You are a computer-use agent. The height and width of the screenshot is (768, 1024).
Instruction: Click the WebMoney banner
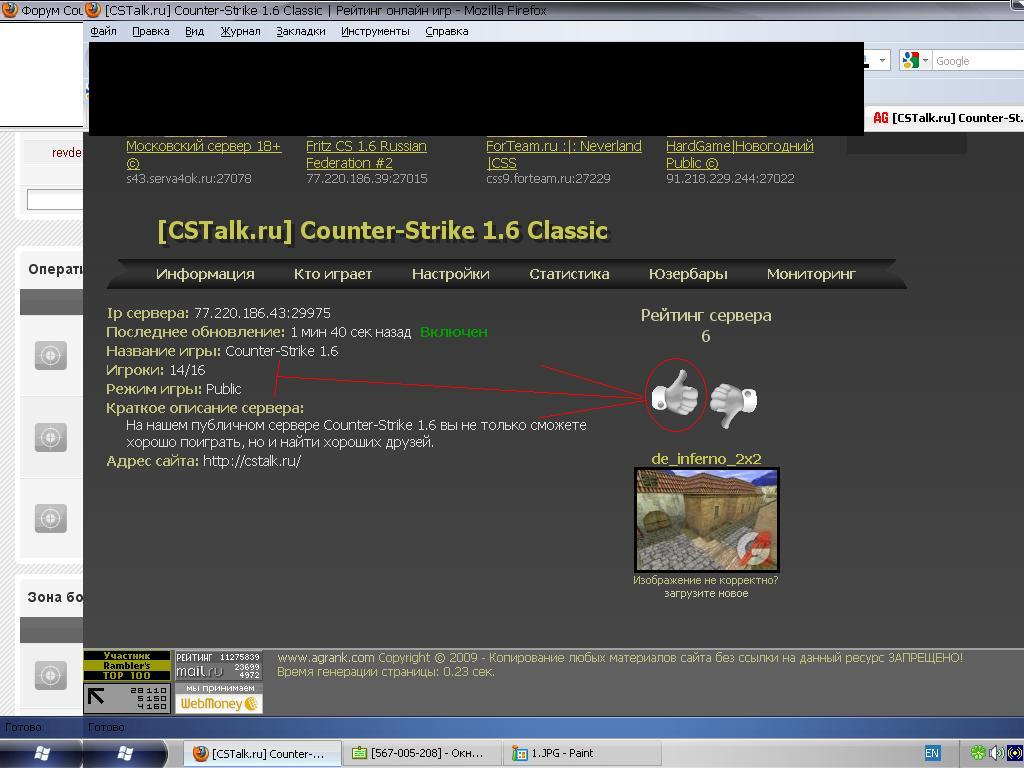[x=218, y=698]
